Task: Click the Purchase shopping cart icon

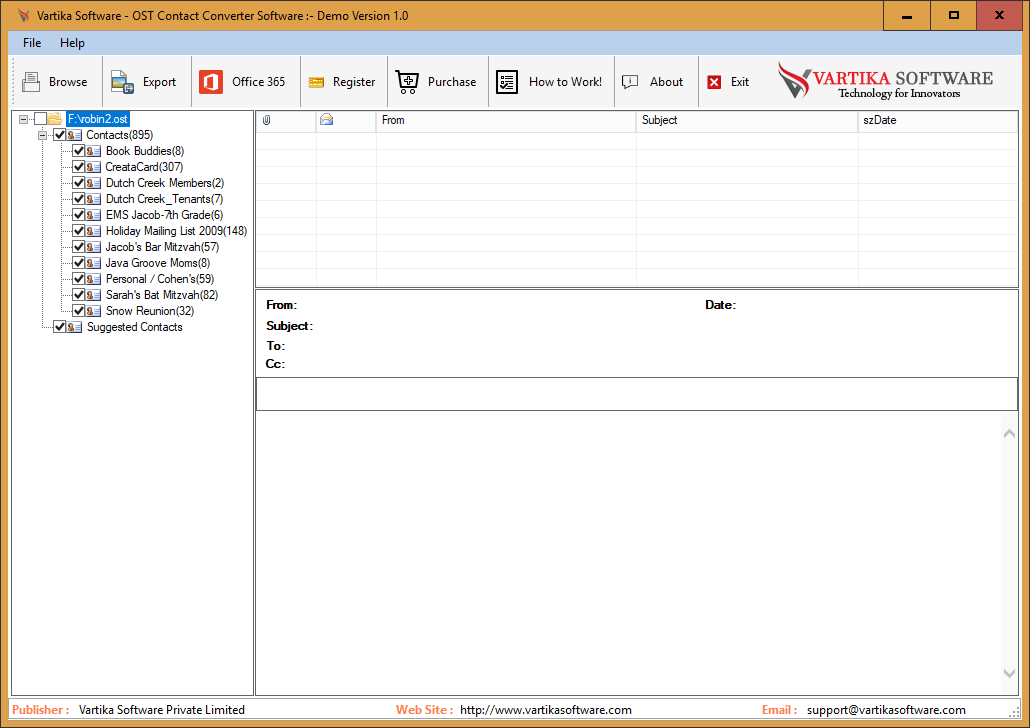Action: (x=407, y=81)
